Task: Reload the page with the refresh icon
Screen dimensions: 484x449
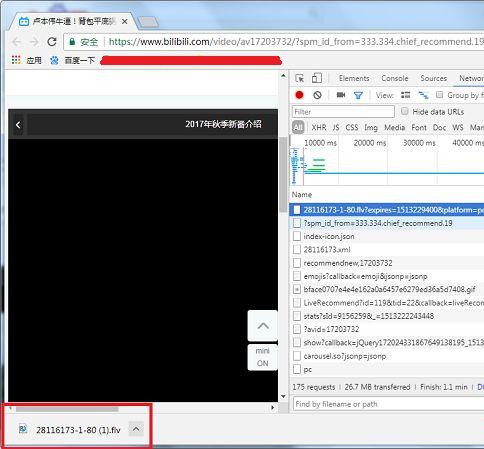Action: pyautogui.click(x=52, y=42)
